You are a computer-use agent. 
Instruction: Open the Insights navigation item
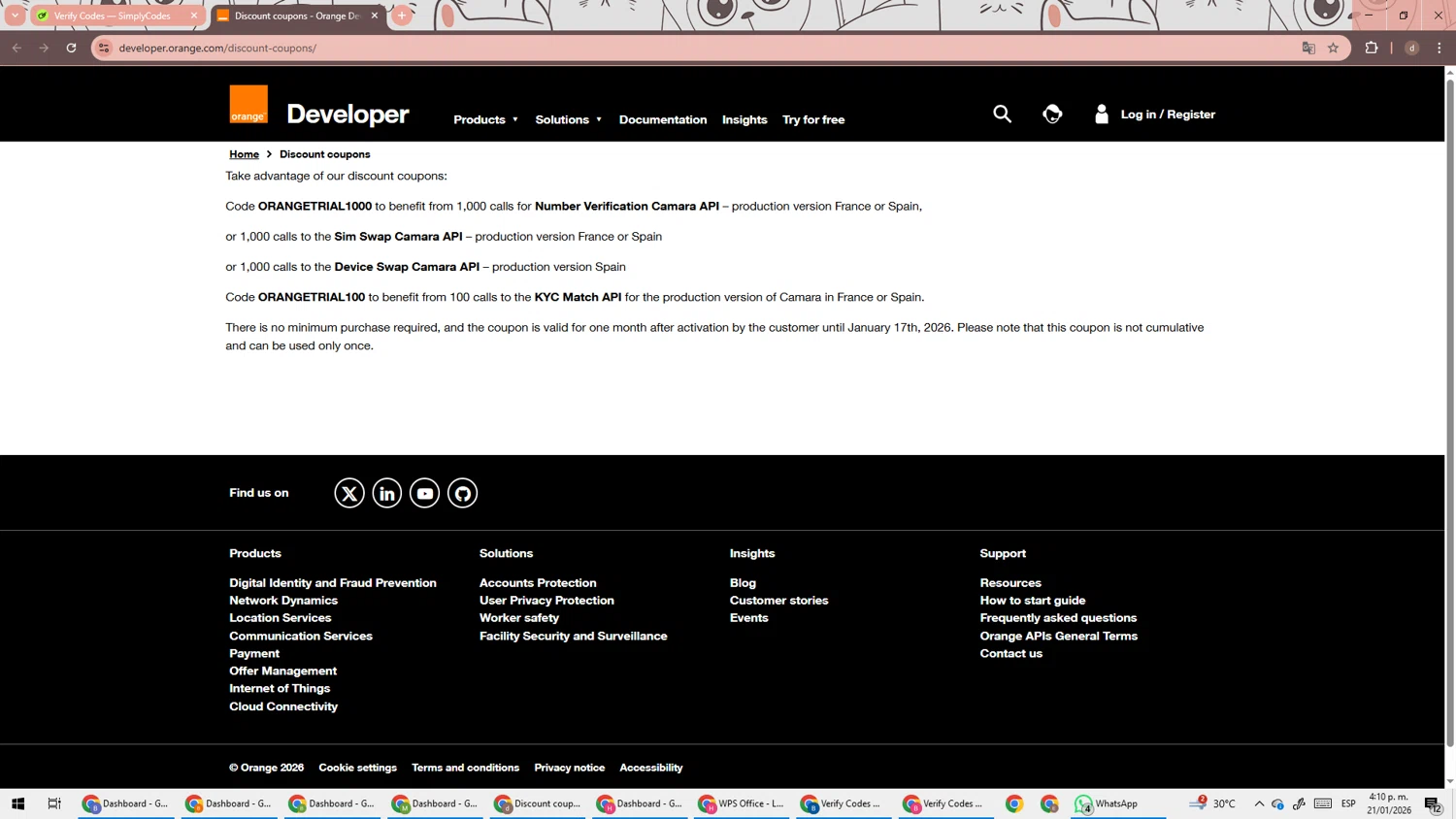point(745,119)
